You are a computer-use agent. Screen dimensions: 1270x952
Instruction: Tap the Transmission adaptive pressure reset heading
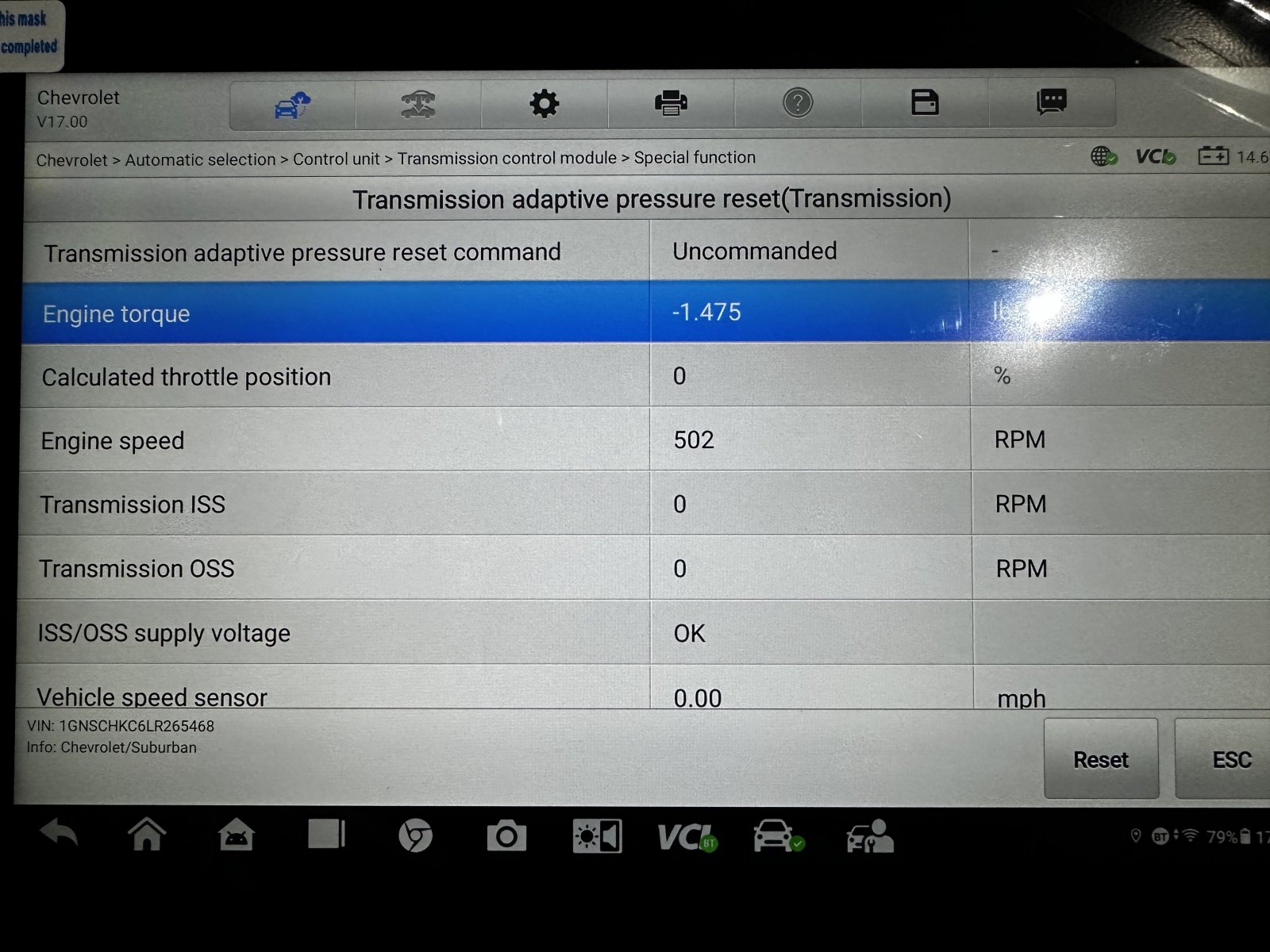point(652,199)
